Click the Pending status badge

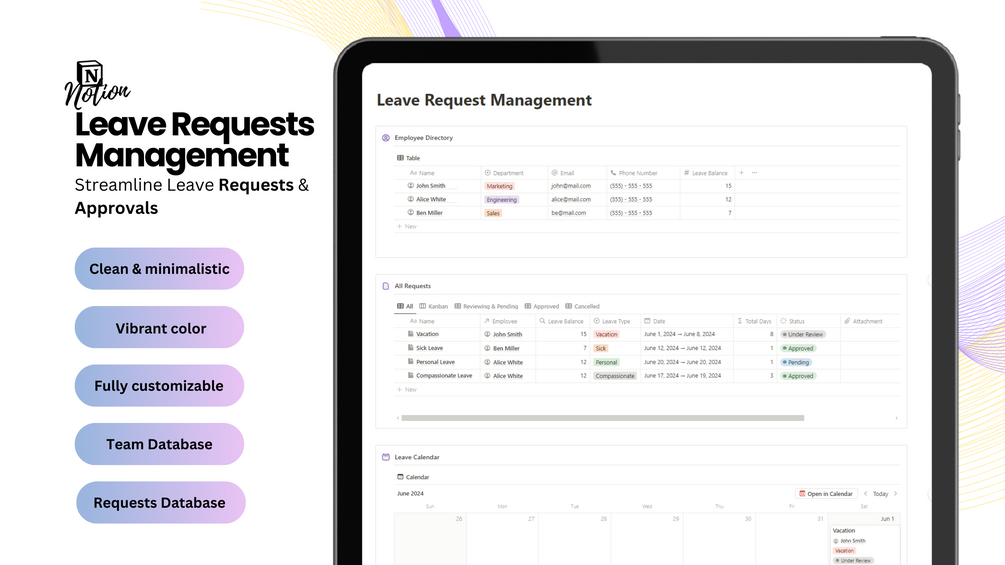(795, 363)
